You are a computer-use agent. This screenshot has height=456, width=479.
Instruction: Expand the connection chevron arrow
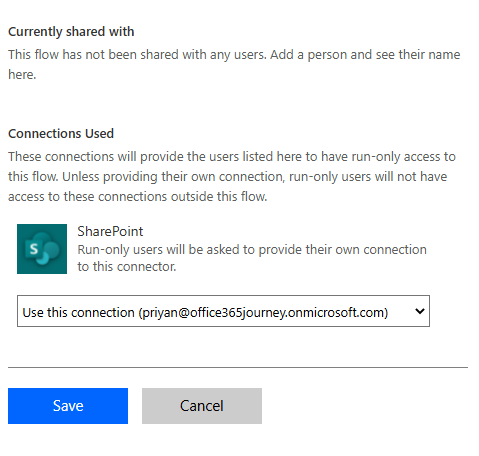[x=420, y=311]
